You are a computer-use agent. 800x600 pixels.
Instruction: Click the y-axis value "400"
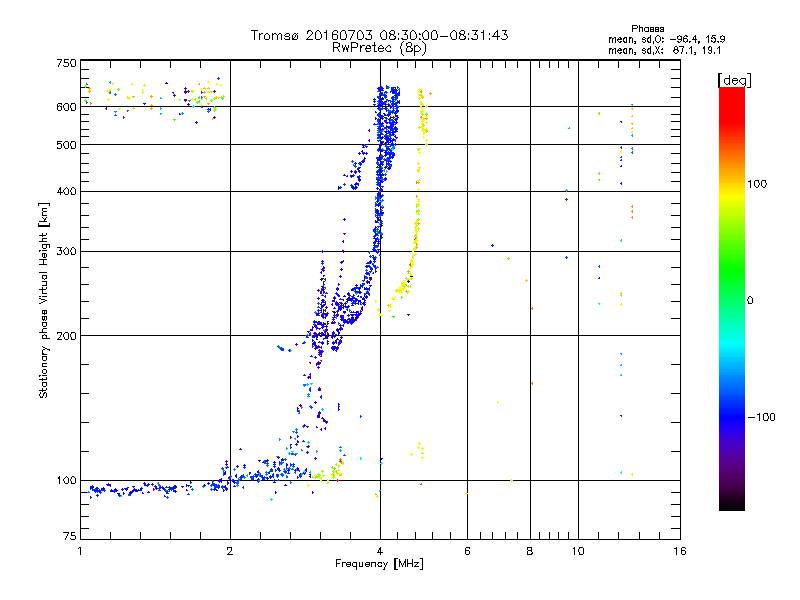66,191
